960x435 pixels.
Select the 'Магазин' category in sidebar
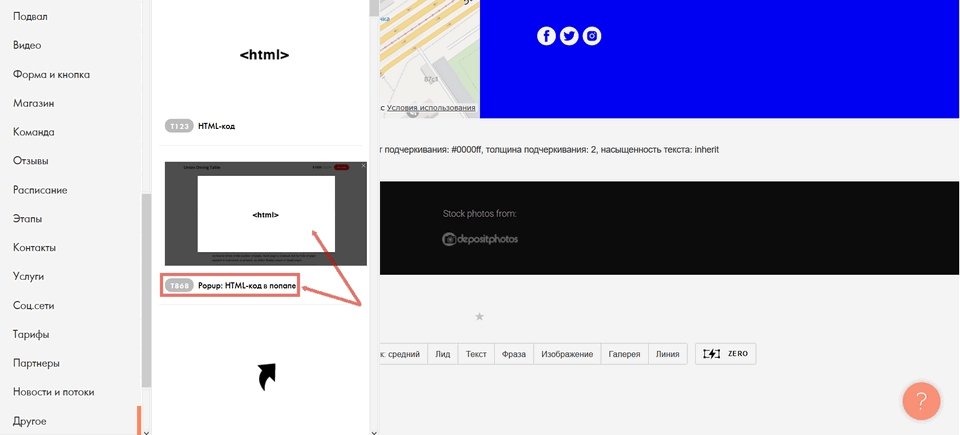pos(33,103)
